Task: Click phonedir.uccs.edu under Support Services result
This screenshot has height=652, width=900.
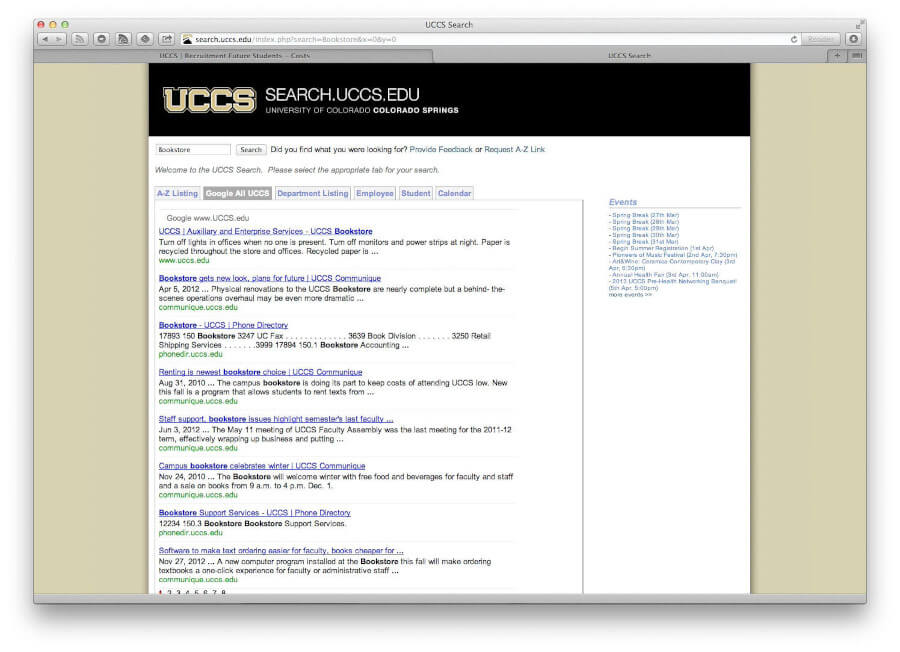Action: coord(191,533)
